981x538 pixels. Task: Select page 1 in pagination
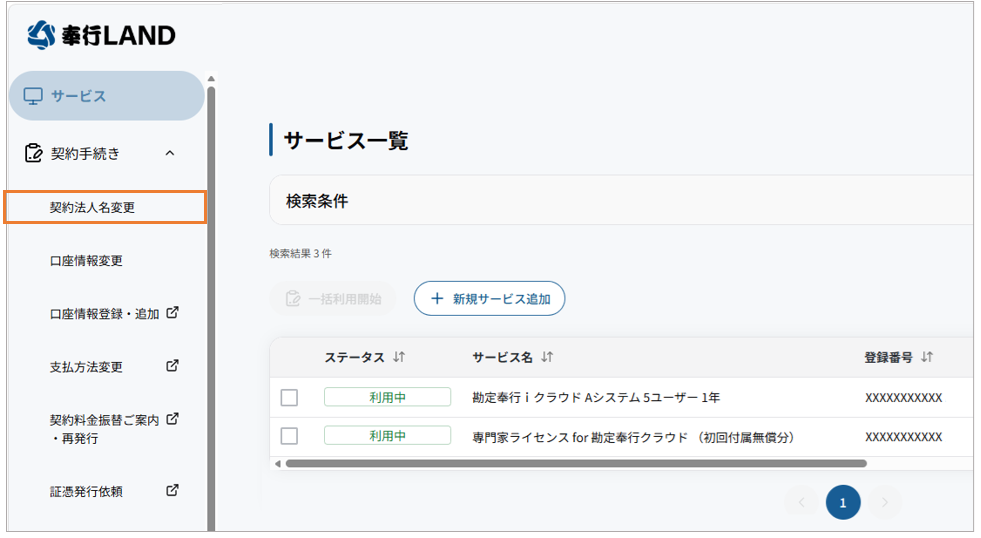pos(843,502)
